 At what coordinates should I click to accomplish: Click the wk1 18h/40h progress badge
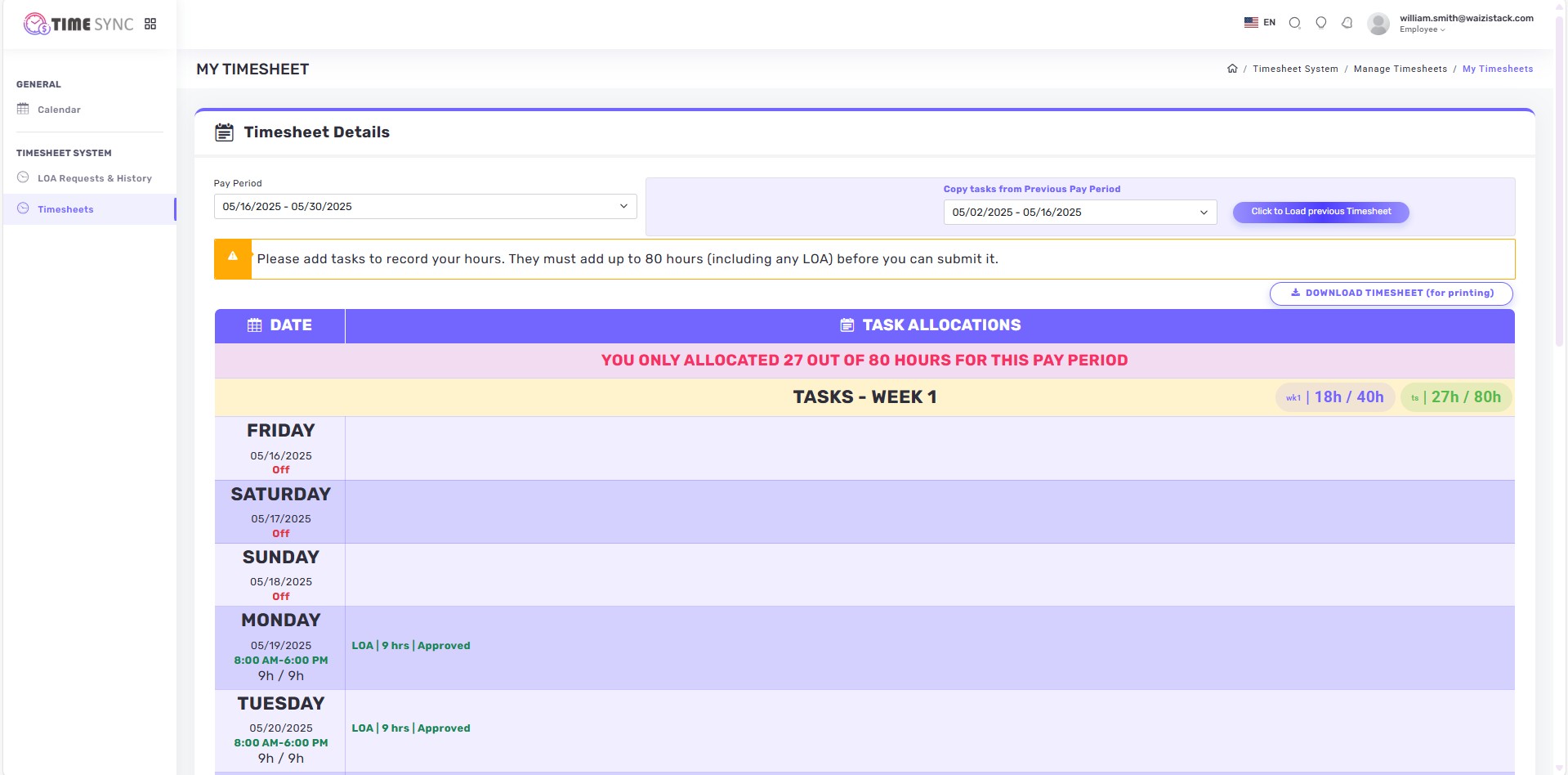coord(1335,396)
